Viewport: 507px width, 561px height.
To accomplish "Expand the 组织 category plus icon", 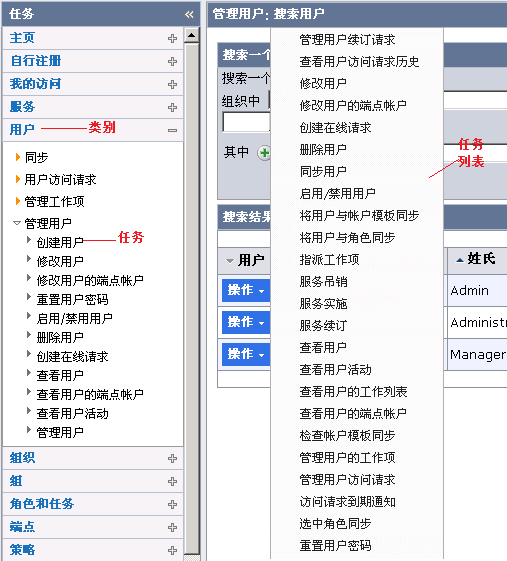I will (172, 458).
